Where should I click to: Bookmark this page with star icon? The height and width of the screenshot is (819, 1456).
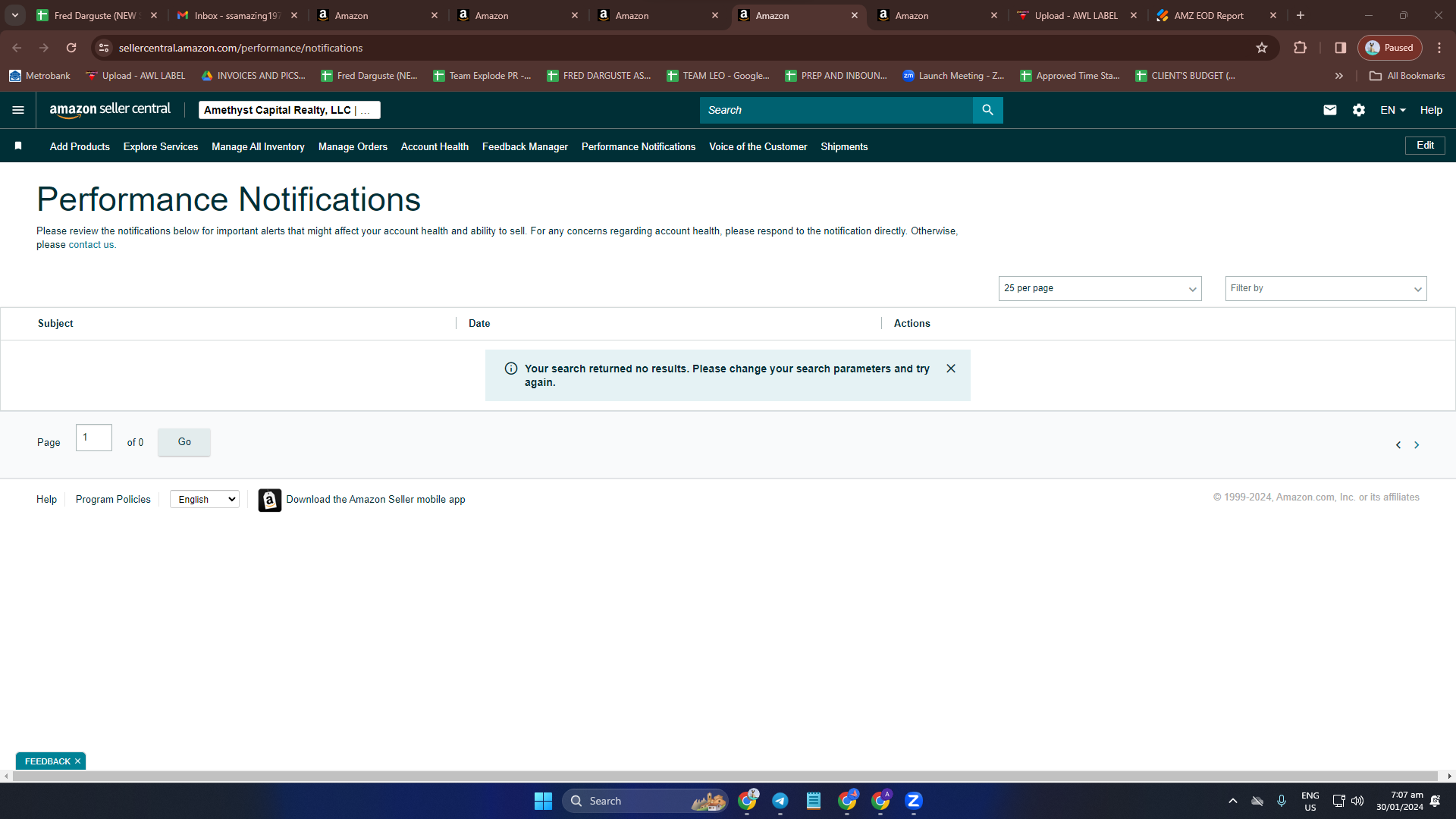(x=1261, y=48)
